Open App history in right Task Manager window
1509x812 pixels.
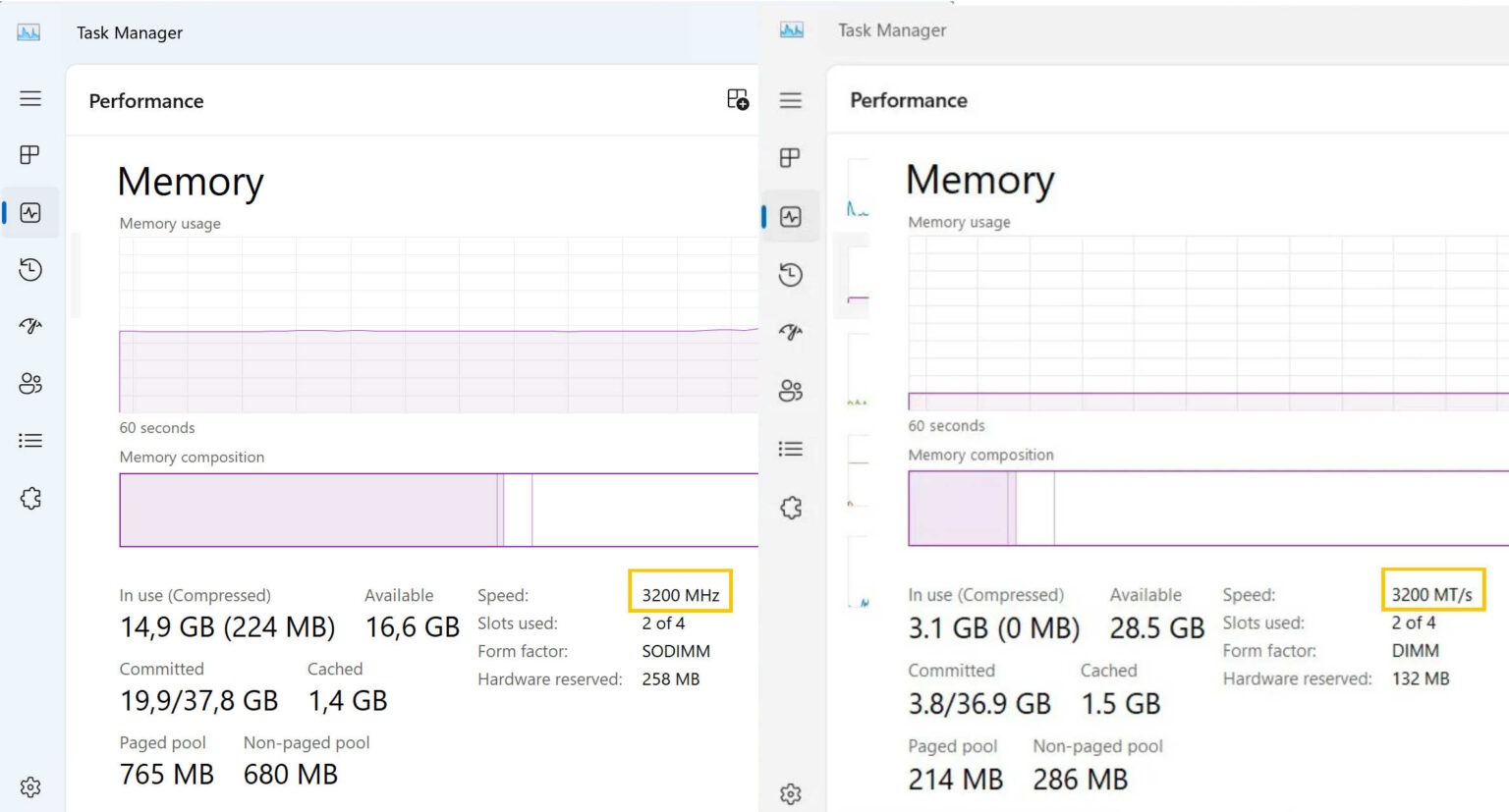coord(791,275)
